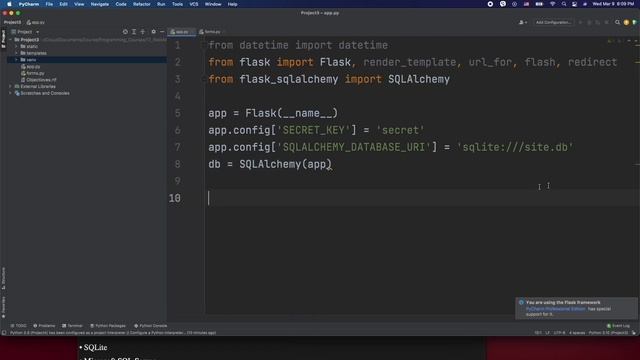Open the Python Packages tool window
The width and height of the screenshot is (640, 360).
coord(108,326)
